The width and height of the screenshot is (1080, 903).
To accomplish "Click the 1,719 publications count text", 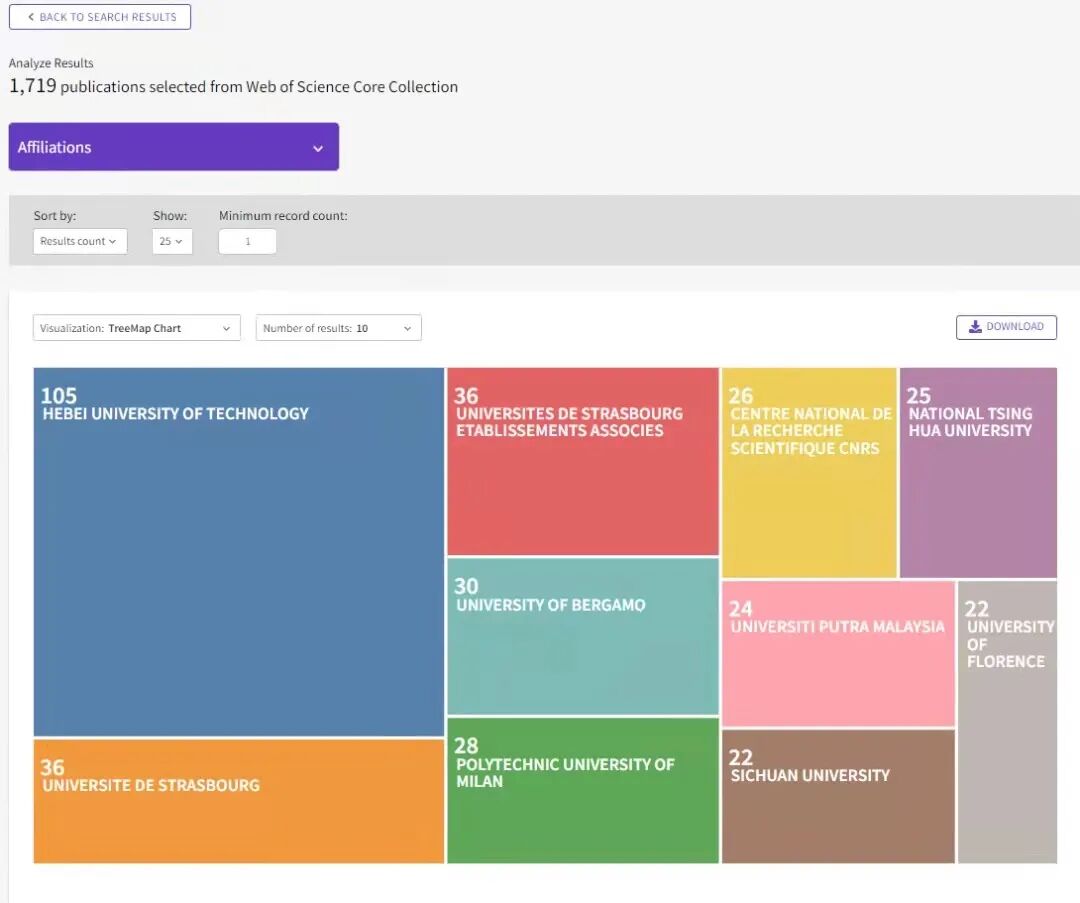I will pyautogui.click(x=32, y=85).
